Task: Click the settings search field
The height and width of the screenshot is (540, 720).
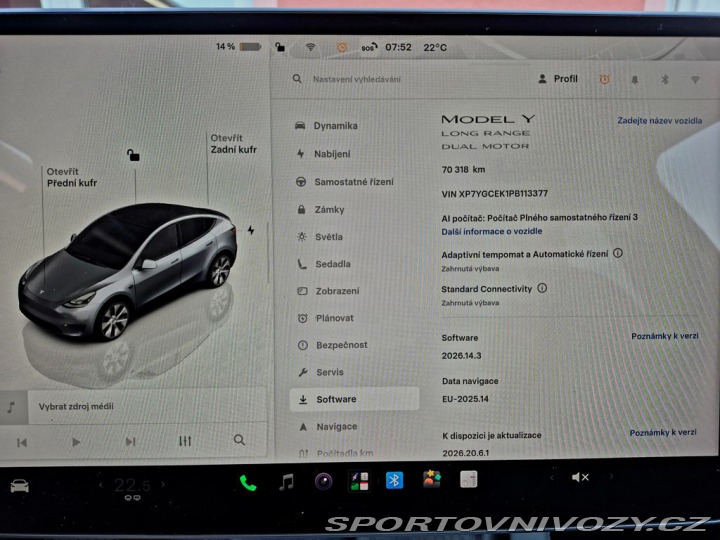Action: 357,79
